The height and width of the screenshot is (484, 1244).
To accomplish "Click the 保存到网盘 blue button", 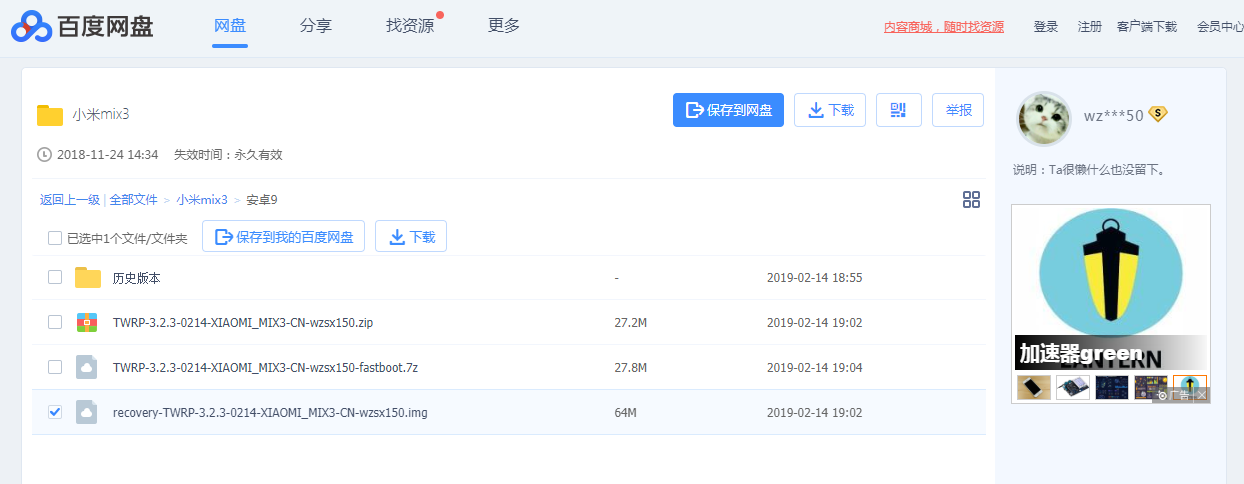I will [728, 110].
